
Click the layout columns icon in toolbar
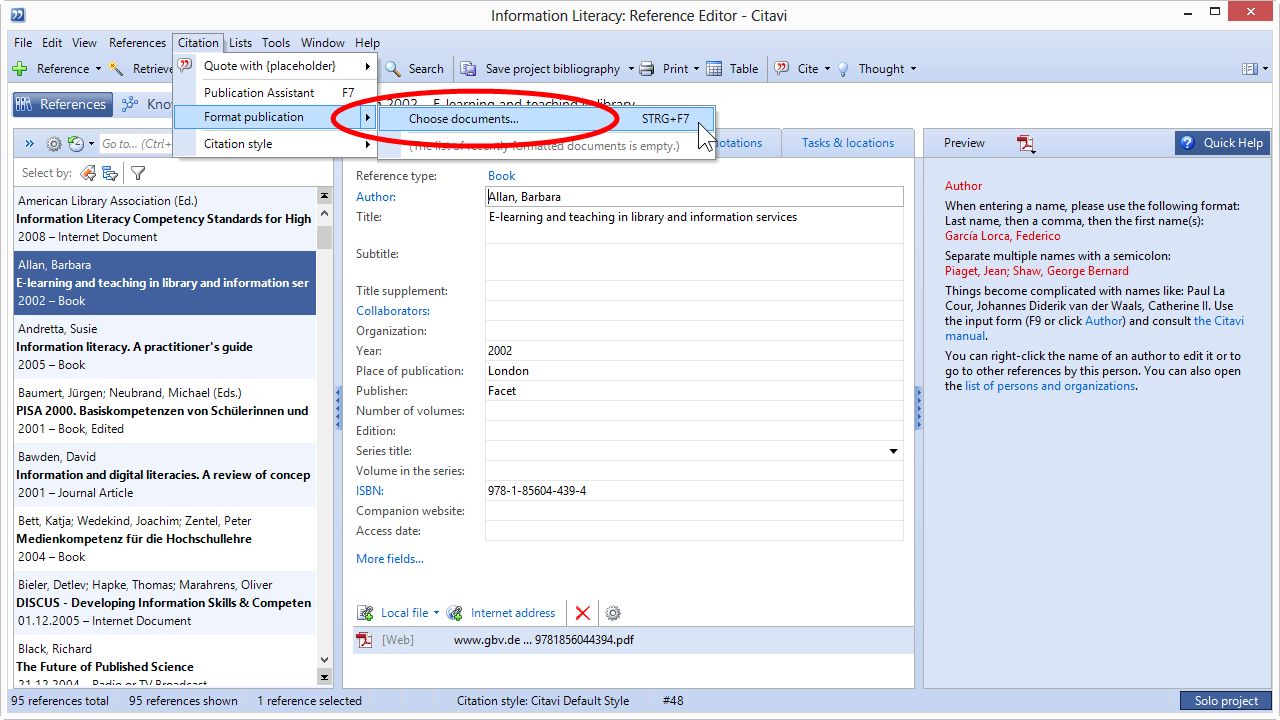pyautogui.click(x=1249, y=69)
